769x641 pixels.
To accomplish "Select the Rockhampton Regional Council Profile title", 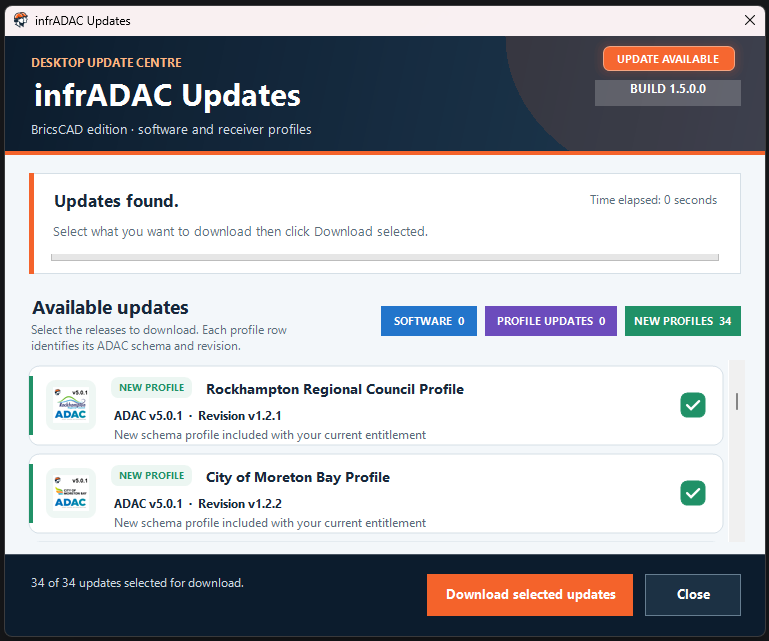I will [334, 389].
